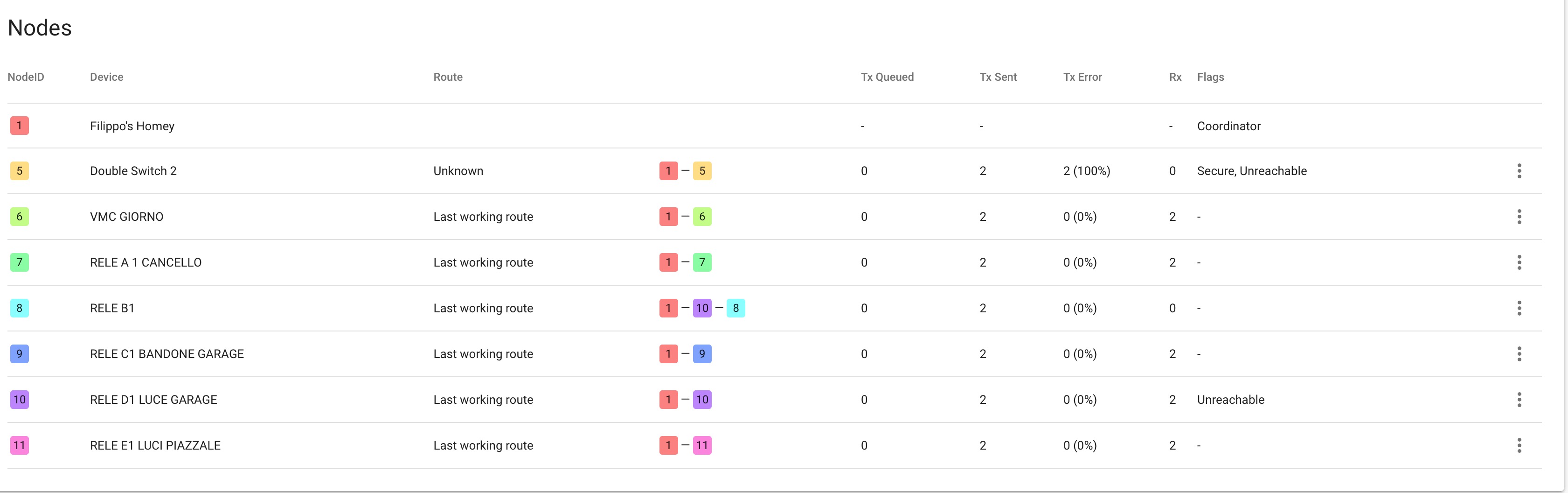
Task: Click the Secure, Unreachable flag text
Action: (x=1251, y=171)
